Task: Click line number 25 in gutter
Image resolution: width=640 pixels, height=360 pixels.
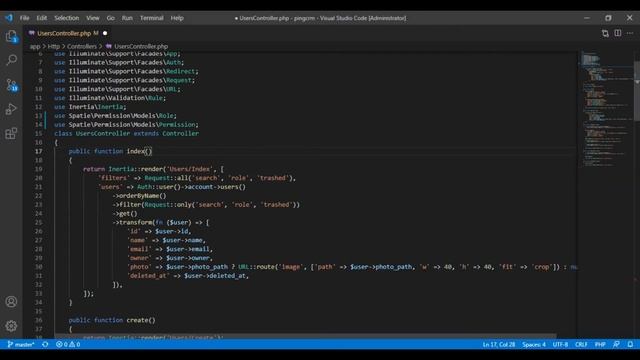Action: [x=38, y=222]
